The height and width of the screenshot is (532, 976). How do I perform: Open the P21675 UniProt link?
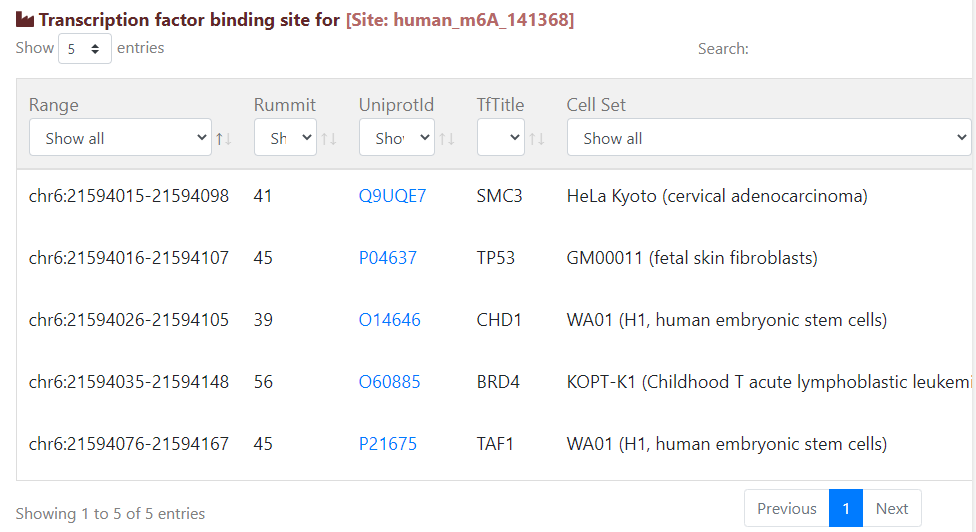coord(388,444)
